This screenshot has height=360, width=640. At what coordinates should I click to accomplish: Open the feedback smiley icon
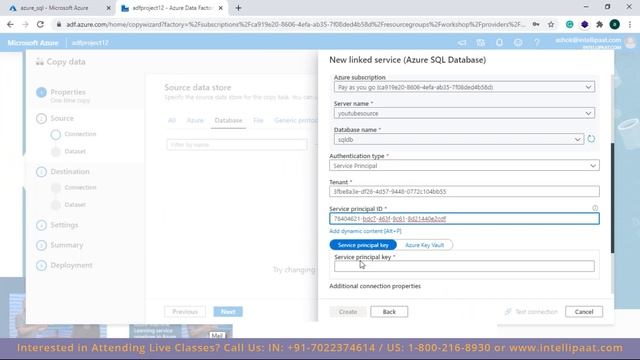click(x=518, y=42)
